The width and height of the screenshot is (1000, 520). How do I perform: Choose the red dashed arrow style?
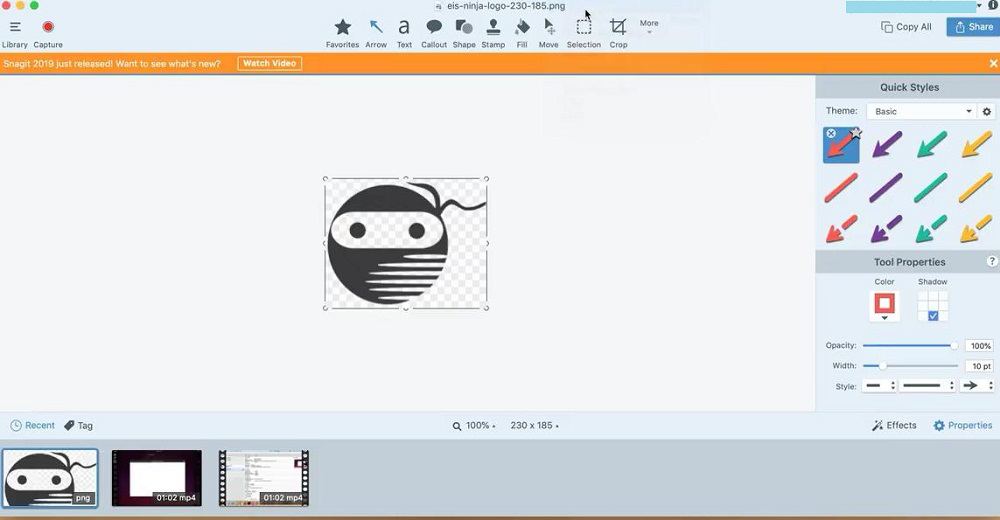(841, 229)
